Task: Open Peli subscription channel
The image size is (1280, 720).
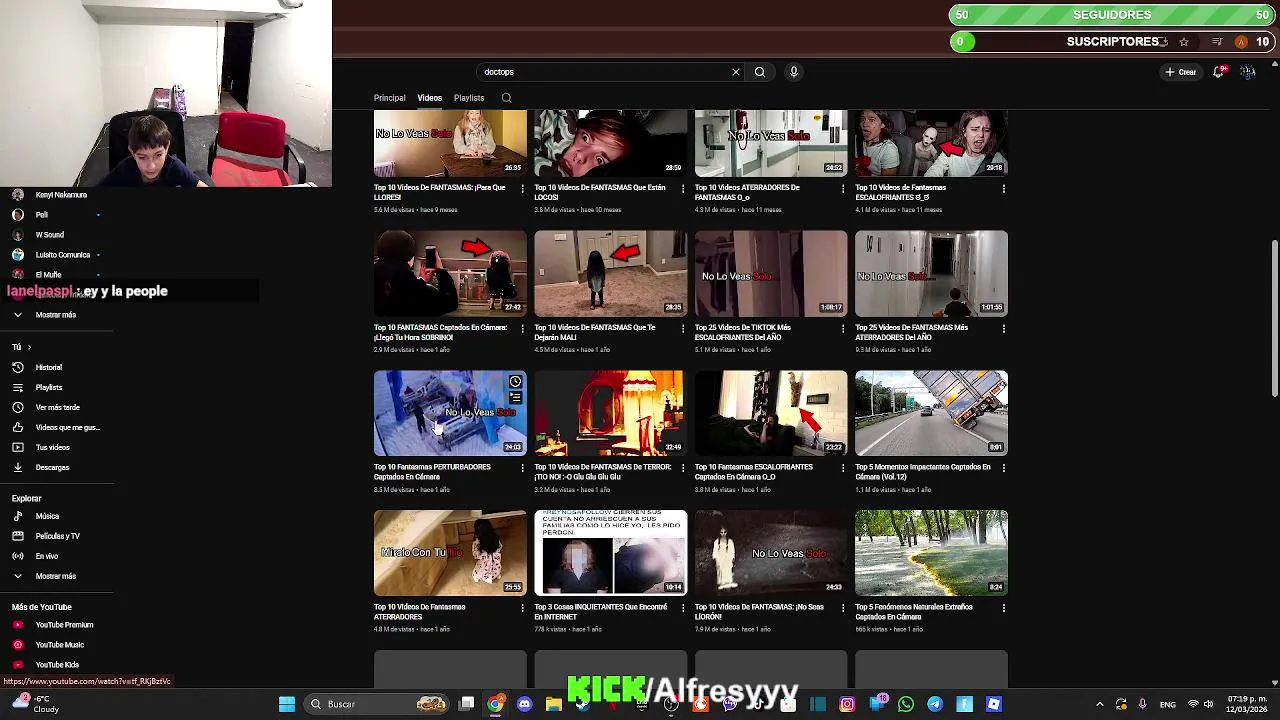Action: point(41,215)
